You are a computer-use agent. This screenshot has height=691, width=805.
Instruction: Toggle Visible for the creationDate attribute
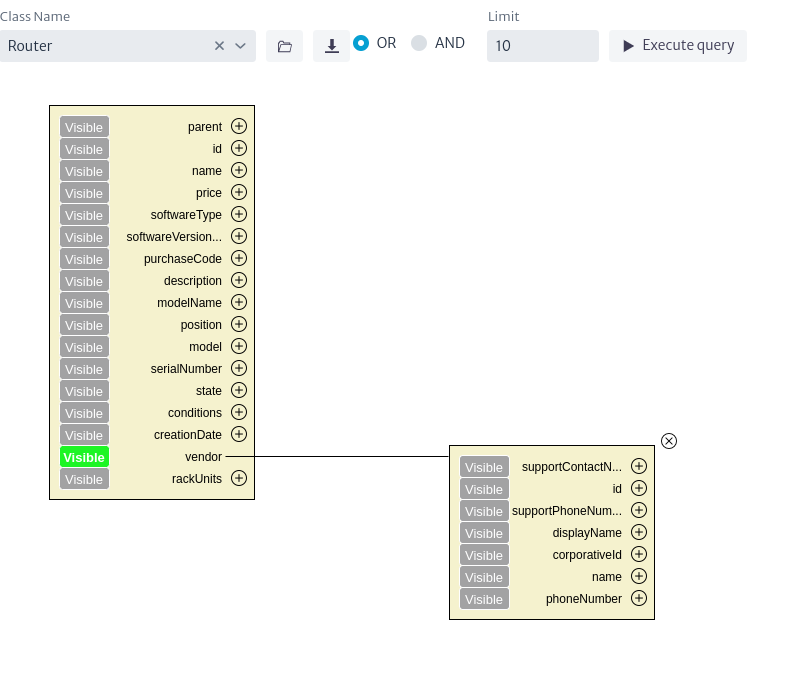(x=84, y=435)
